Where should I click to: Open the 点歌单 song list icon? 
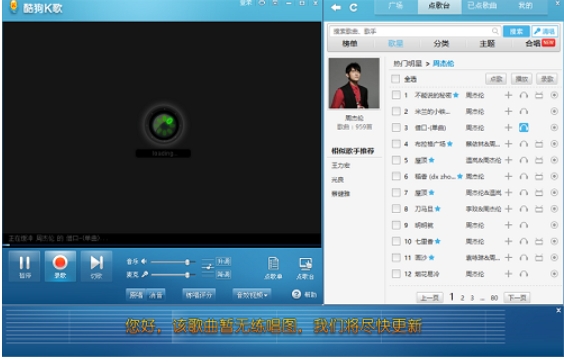pos(273,268)
